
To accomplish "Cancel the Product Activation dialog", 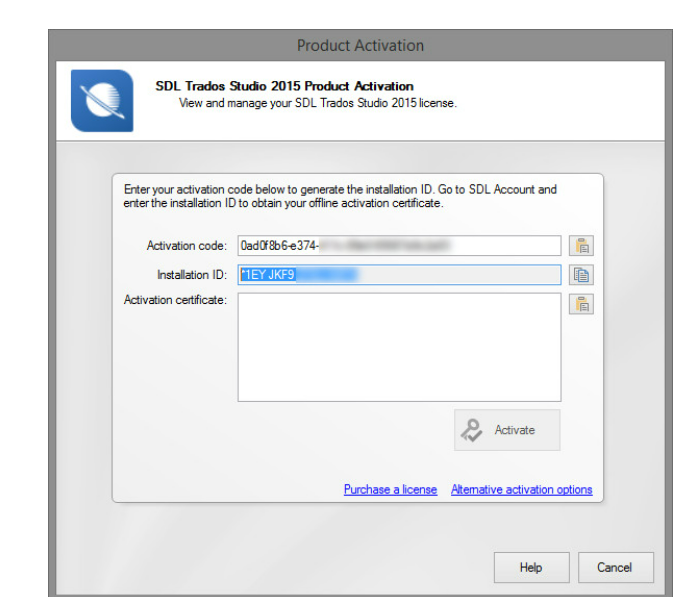I will coord(615,568).
